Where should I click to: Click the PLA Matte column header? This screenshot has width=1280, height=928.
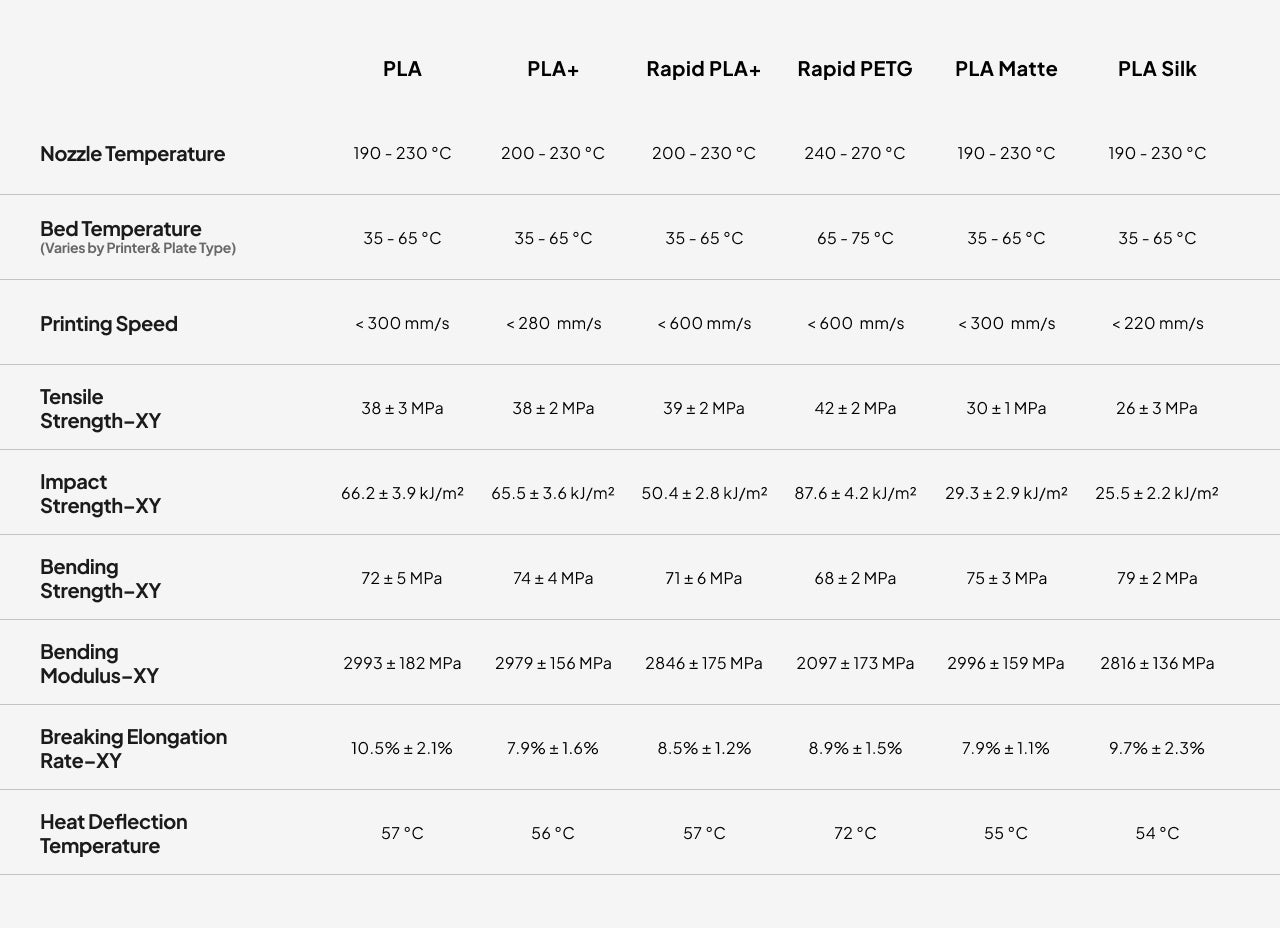[x=1006, y=69]
